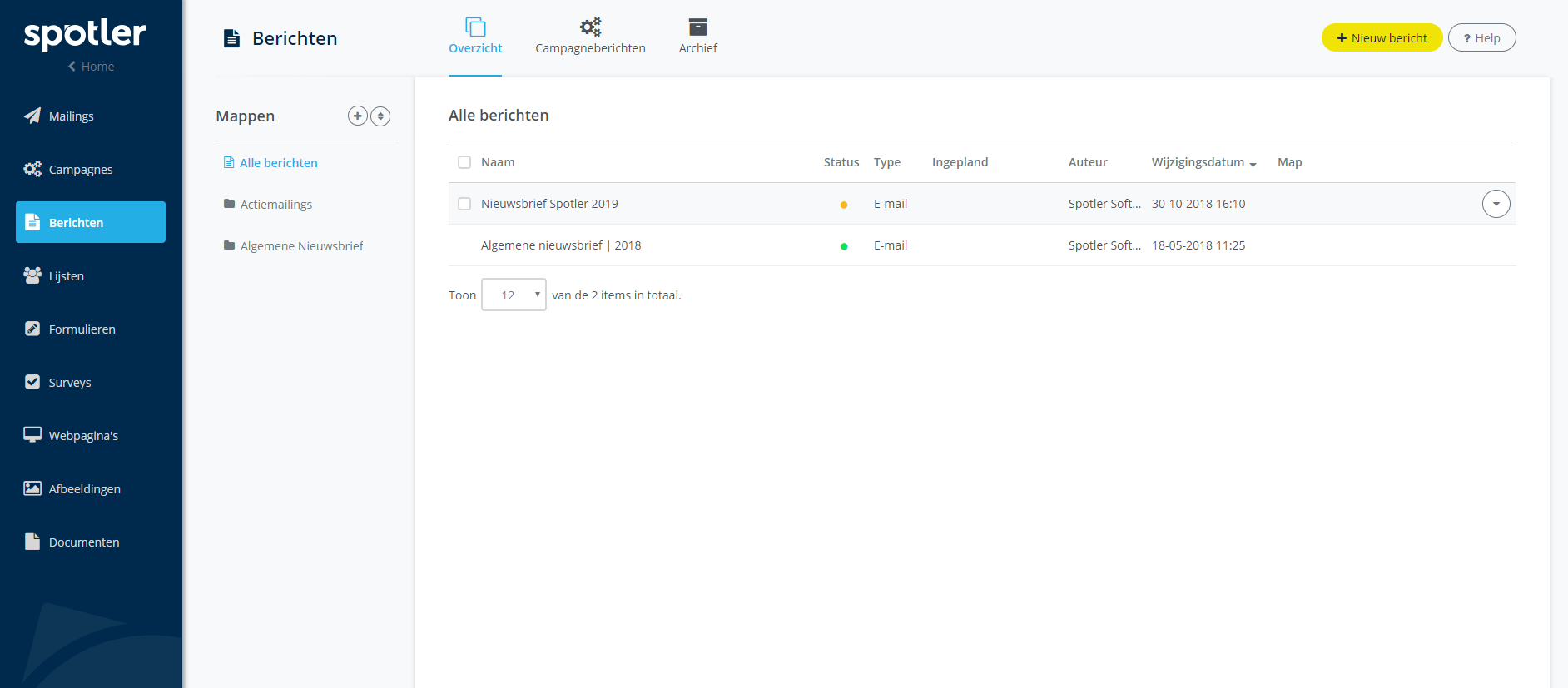1568x688 pixels.
Task: Open Documenten in the sidebar menu
Action: (x=91, y=542)
